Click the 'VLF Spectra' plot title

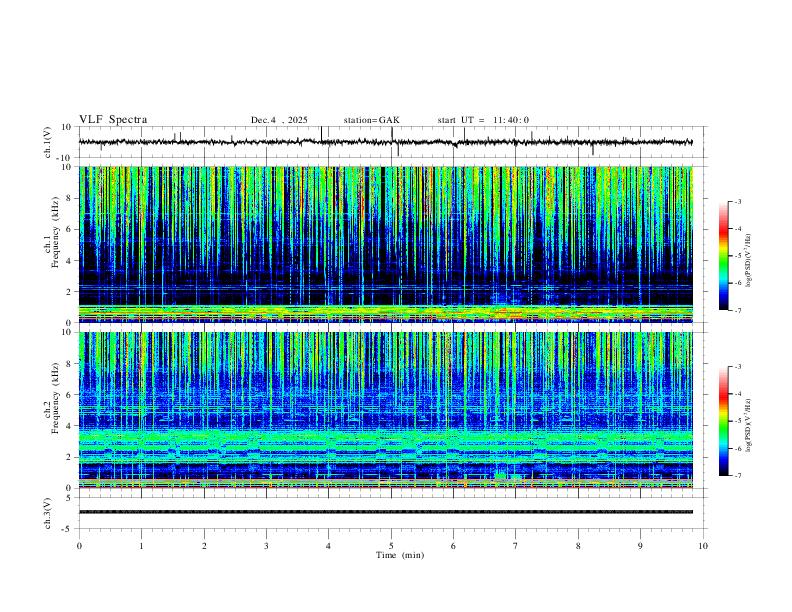113,120
